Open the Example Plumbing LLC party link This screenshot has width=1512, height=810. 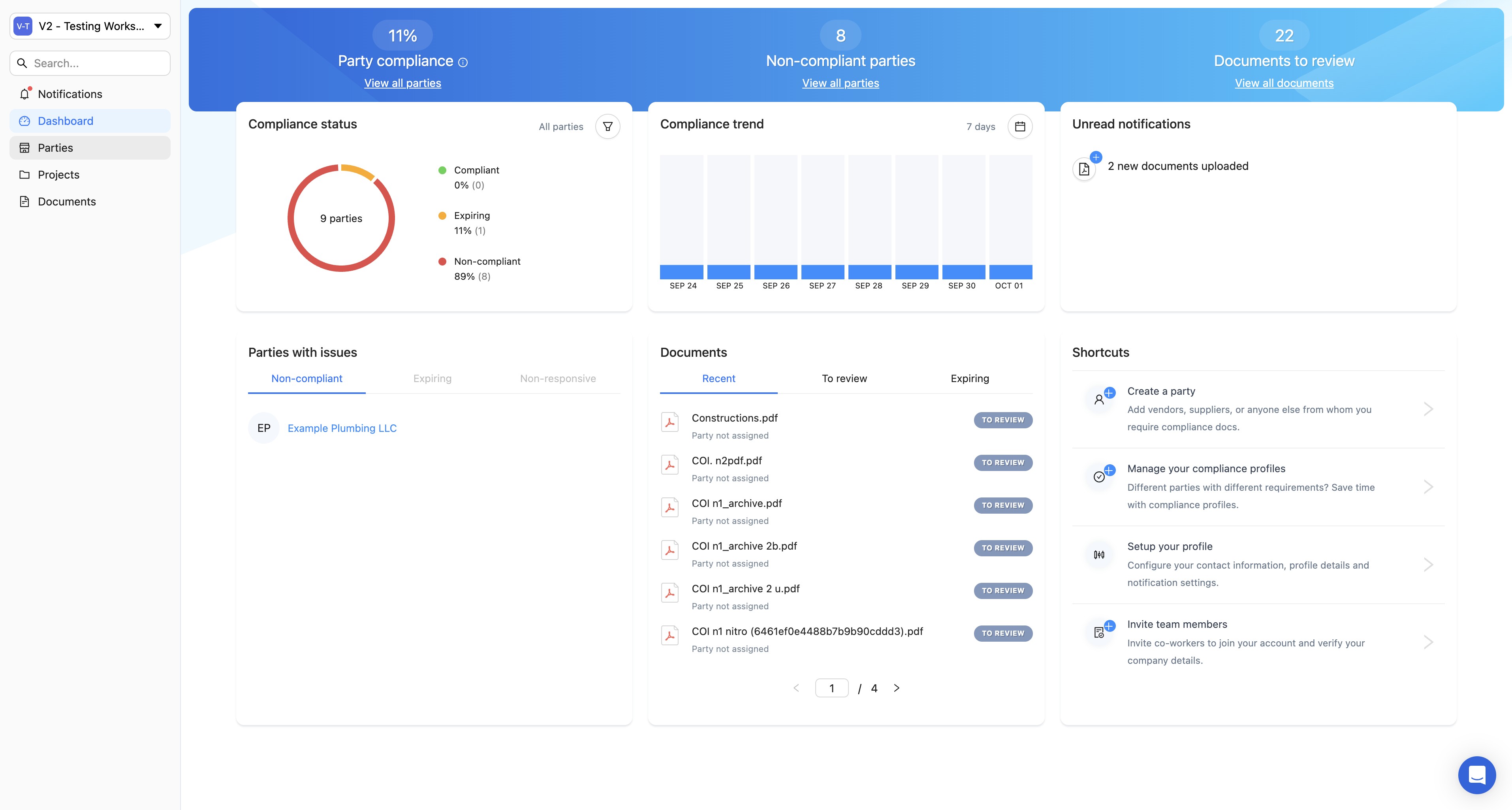click(x=342, y=428)
